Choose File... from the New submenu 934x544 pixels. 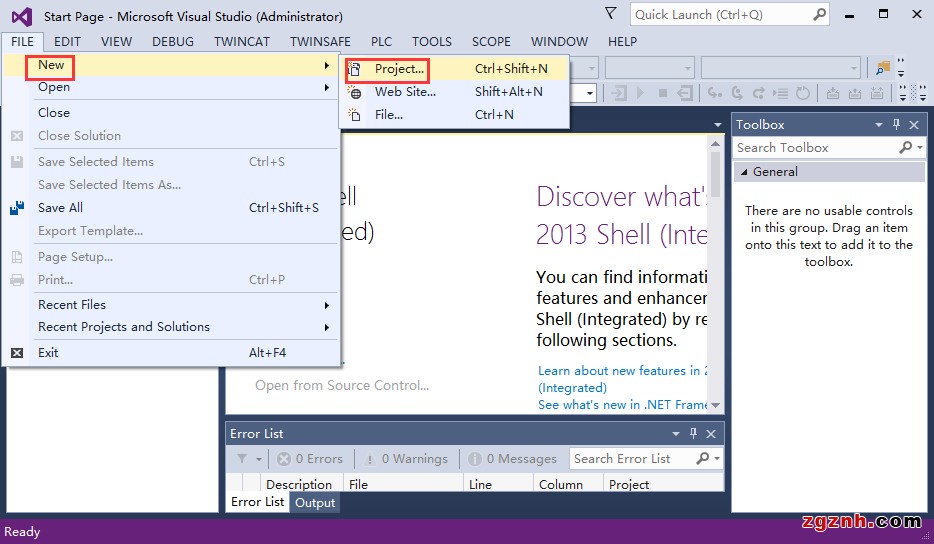tap(389, 115)
